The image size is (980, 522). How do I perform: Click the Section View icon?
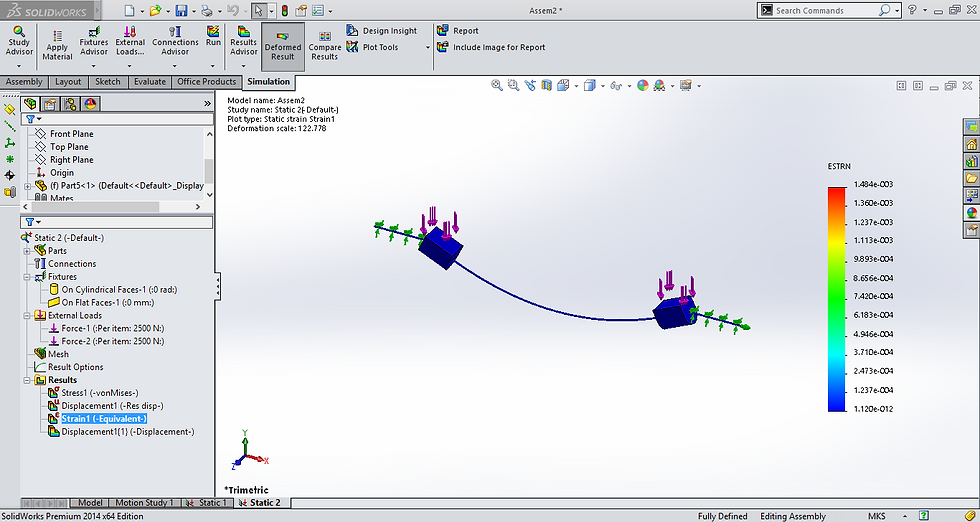click(x=547, y=86)
